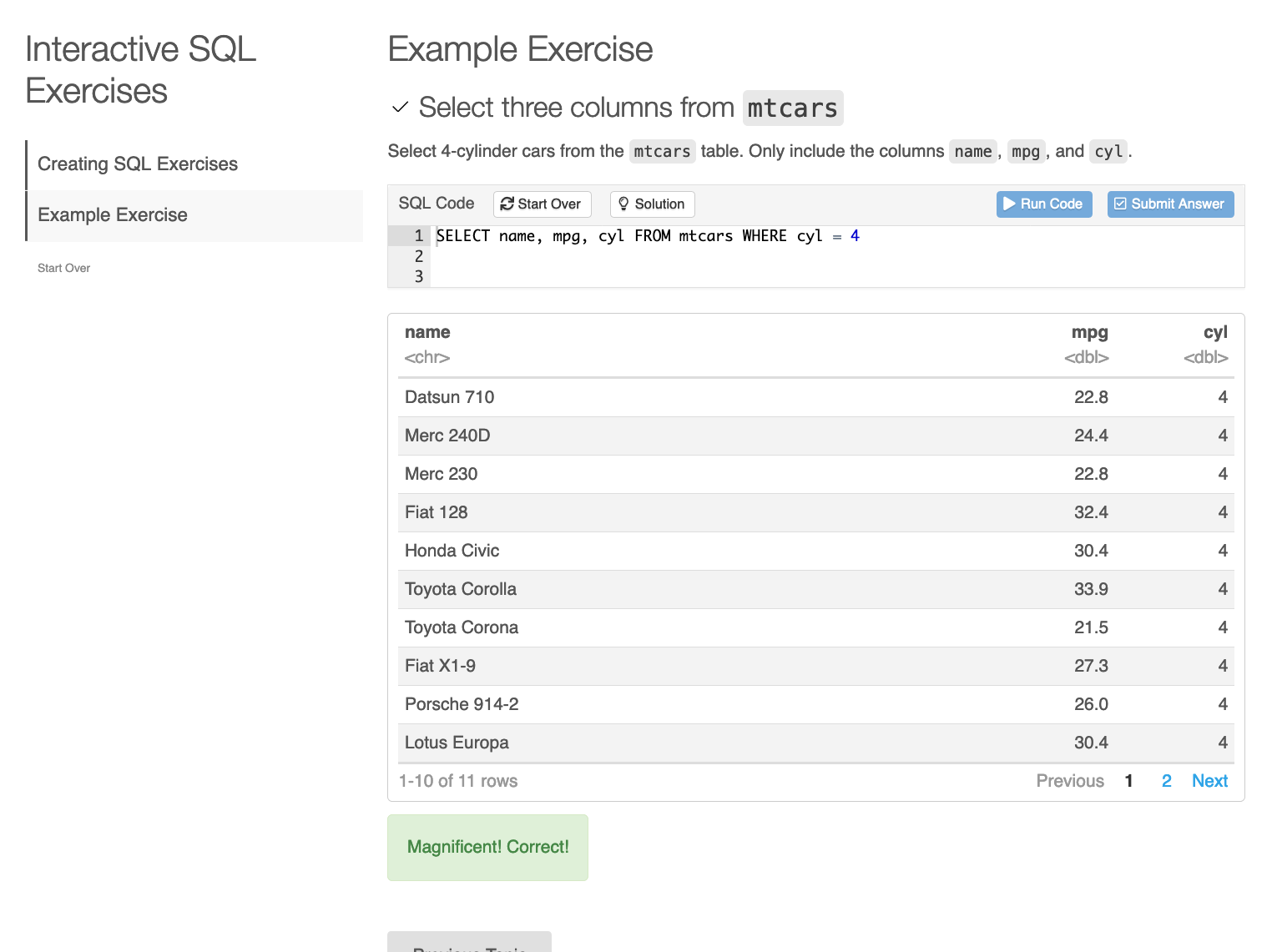Viewport: 1277px width, 952px height.
Task: Click the cyl code badge in the instructions
Action: pos(1108,151)
